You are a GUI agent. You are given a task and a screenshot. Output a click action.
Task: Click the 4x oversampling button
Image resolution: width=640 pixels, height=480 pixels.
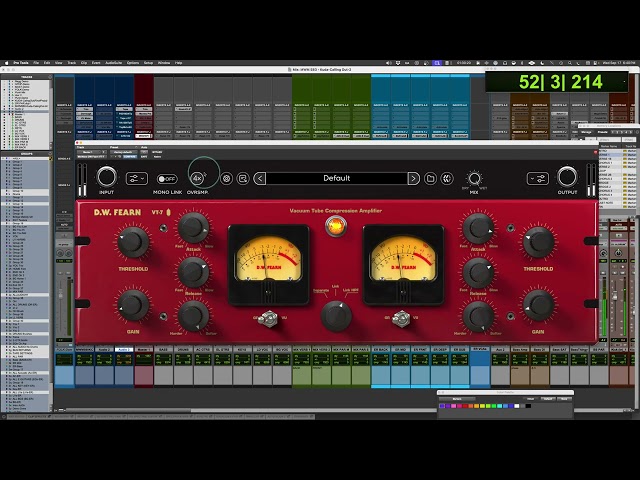click(198, 178)
